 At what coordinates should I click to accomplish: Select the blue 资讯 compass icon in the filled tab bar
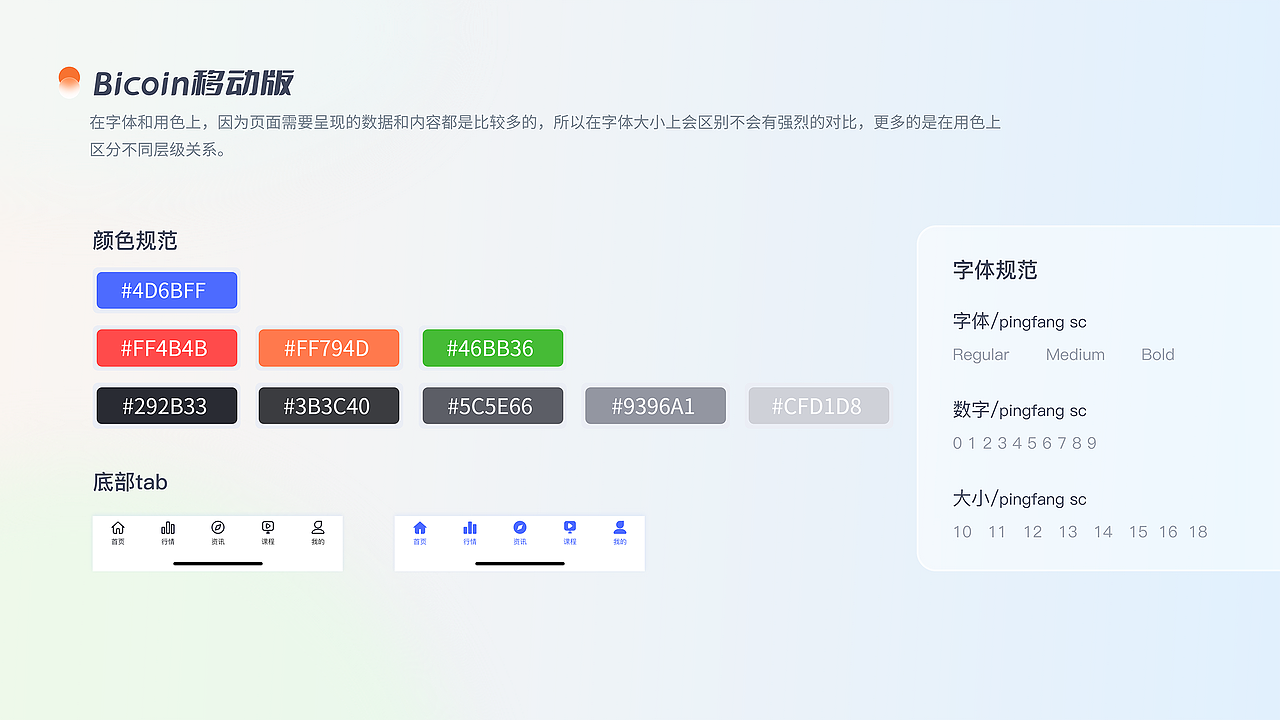click(520, 528)
